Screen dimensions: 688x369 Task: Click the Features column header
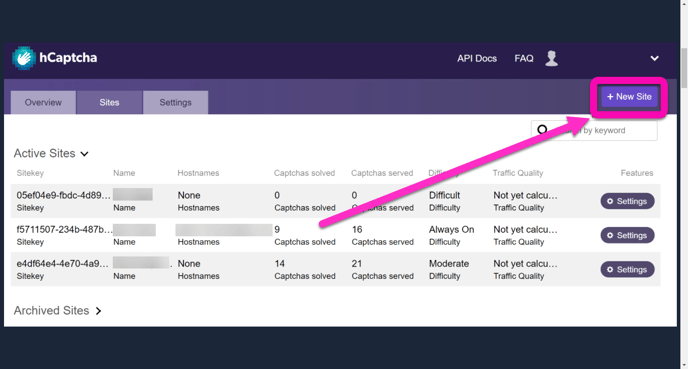click(x=637, y=173)
